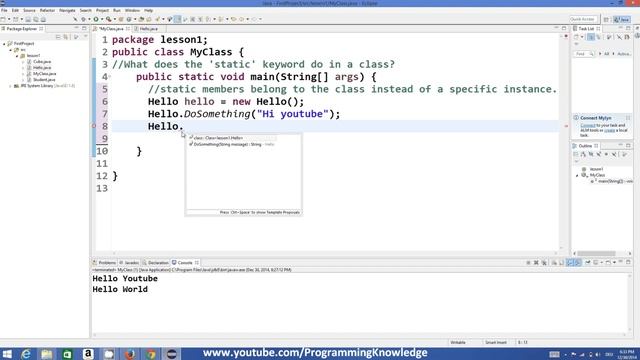Open Cube.java in Package Explorer
640x360 pixels.
click(x=42, y=62)
